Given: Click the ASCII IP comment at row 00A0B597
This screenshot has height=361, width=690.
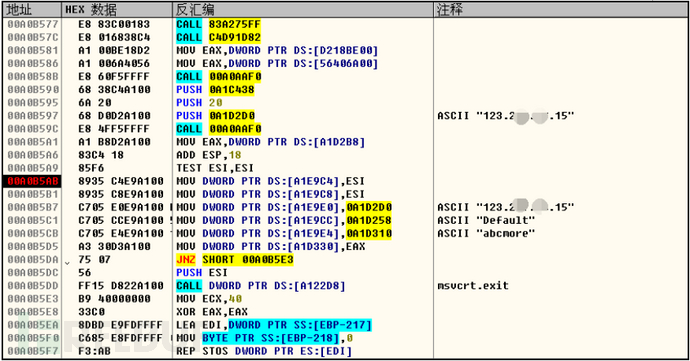Looking at the screenshot, I should point(506,116).
